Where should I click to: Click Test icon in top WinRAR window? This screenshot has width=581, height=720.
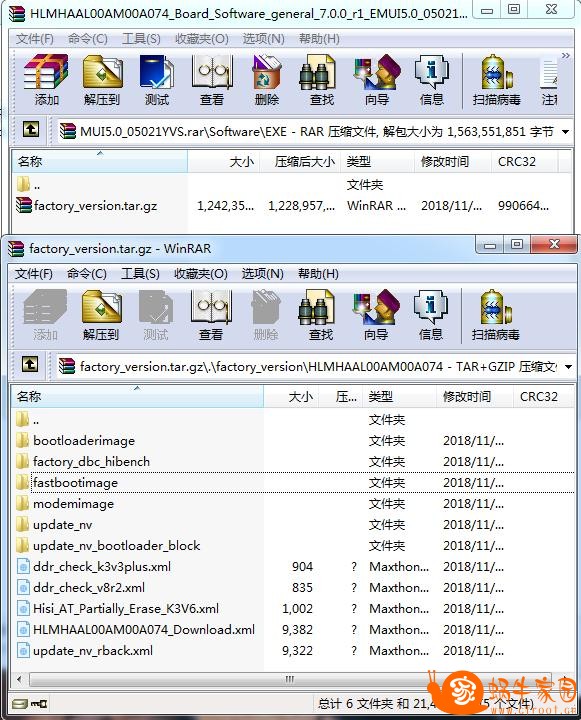[x=157, y=80]
